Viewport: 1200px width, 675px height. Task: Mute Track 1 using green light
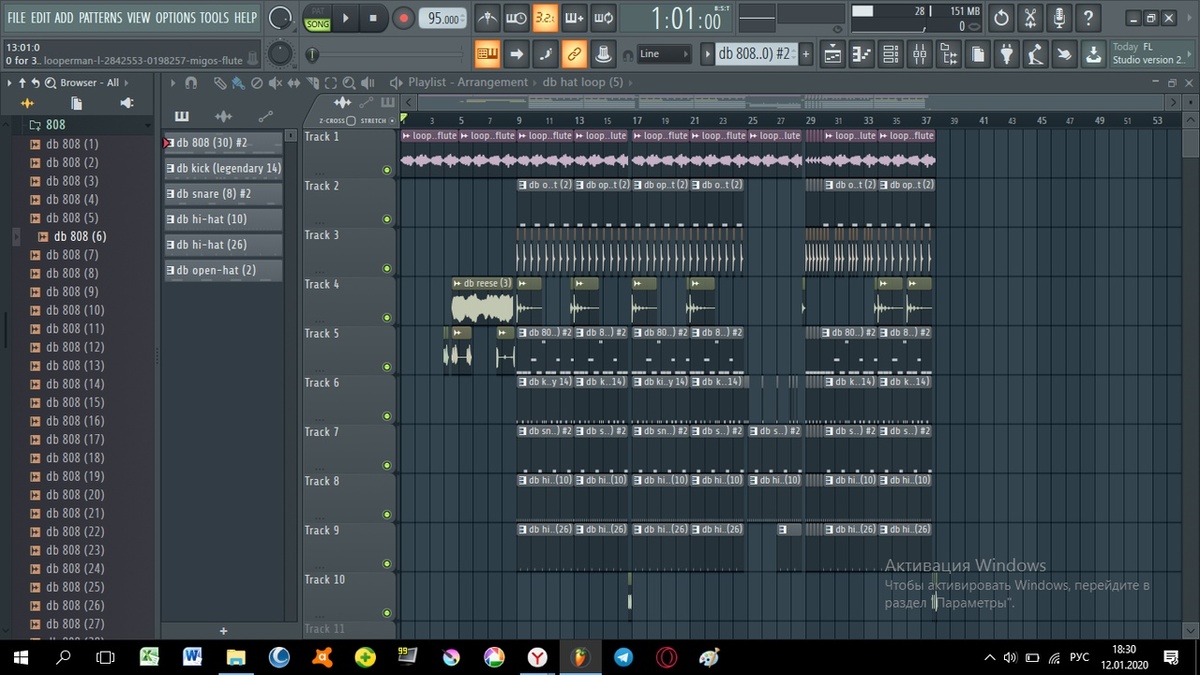tap(387, 170)
